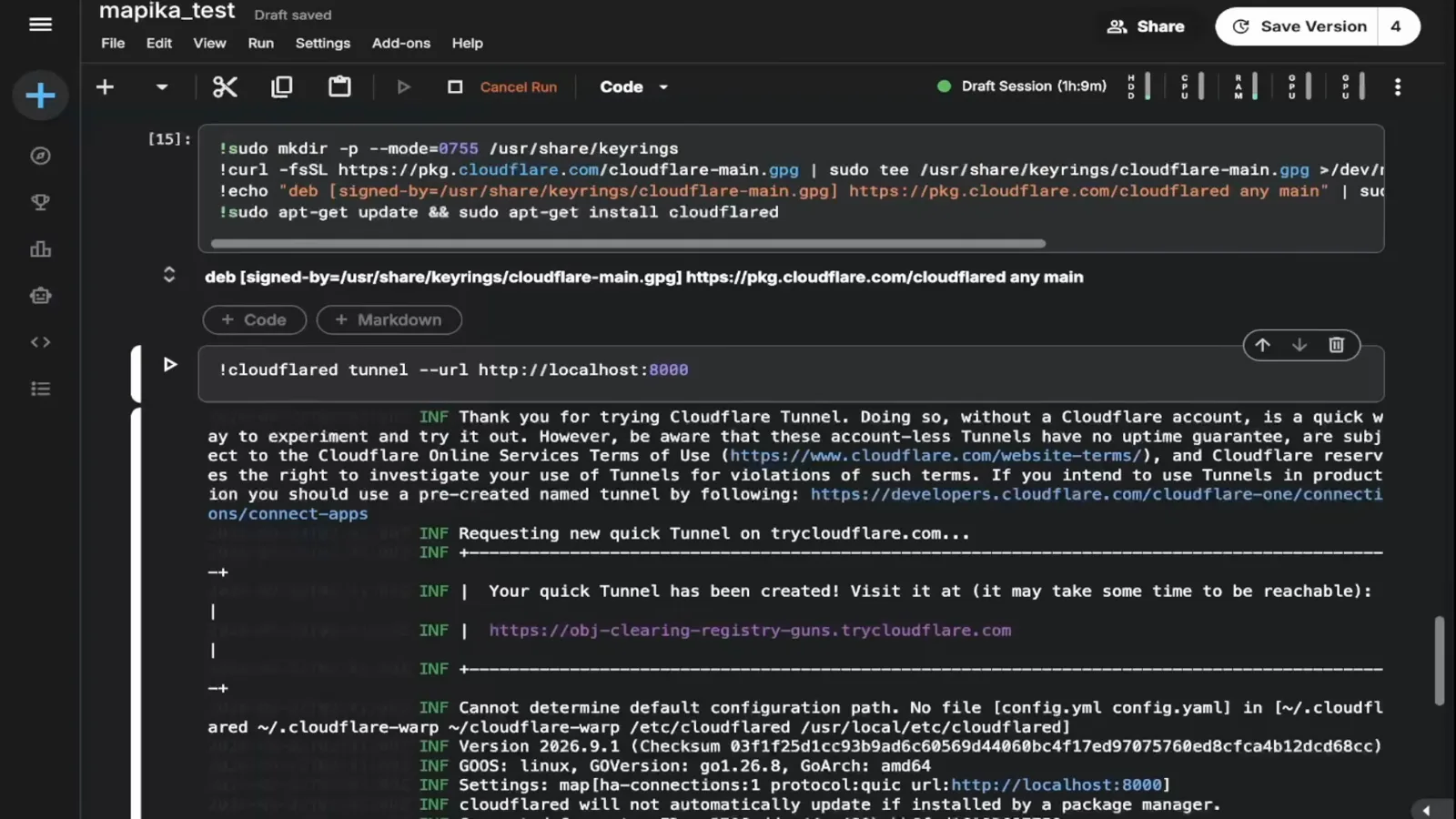
Task: Click Cancel Run
Action: (519, 87)
